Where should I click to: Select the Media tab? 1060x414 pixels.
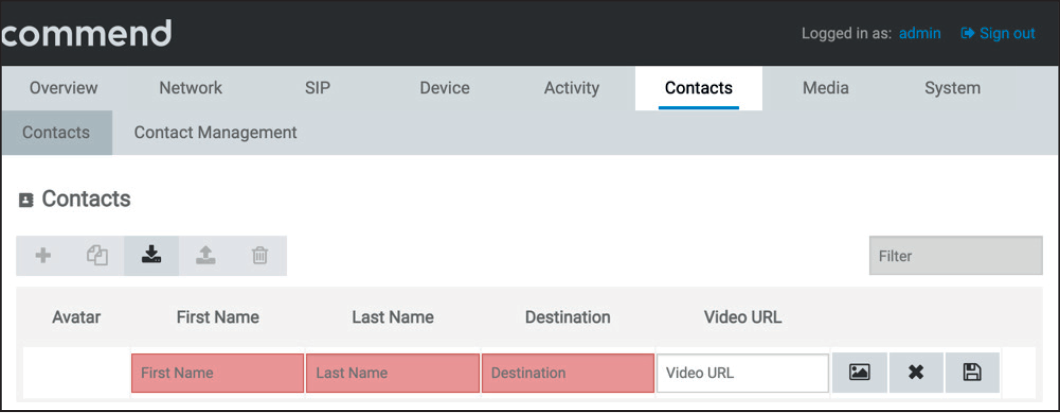826,88
